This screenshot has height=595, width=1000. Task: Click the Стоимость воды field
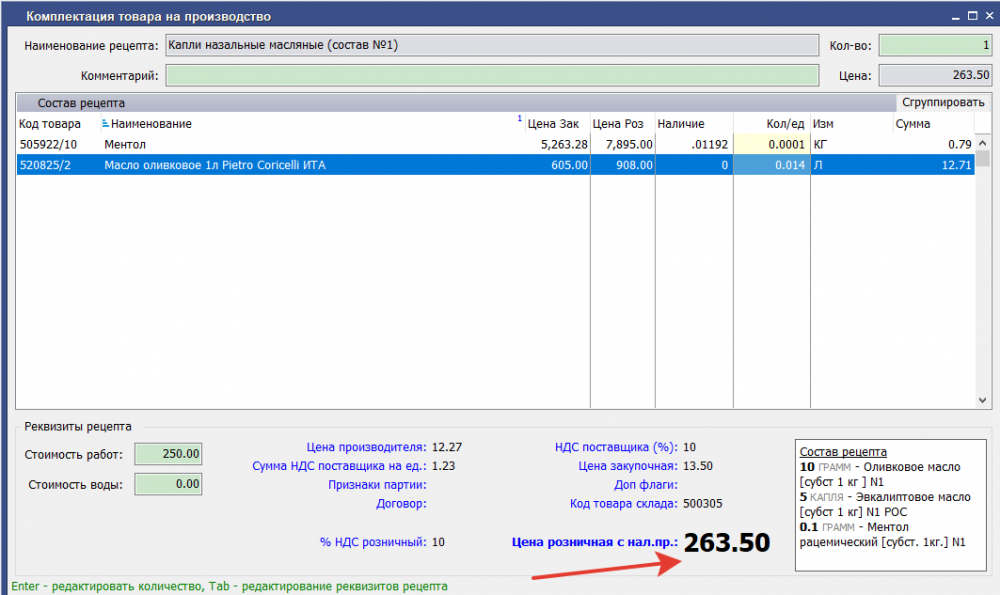point(168,484)
